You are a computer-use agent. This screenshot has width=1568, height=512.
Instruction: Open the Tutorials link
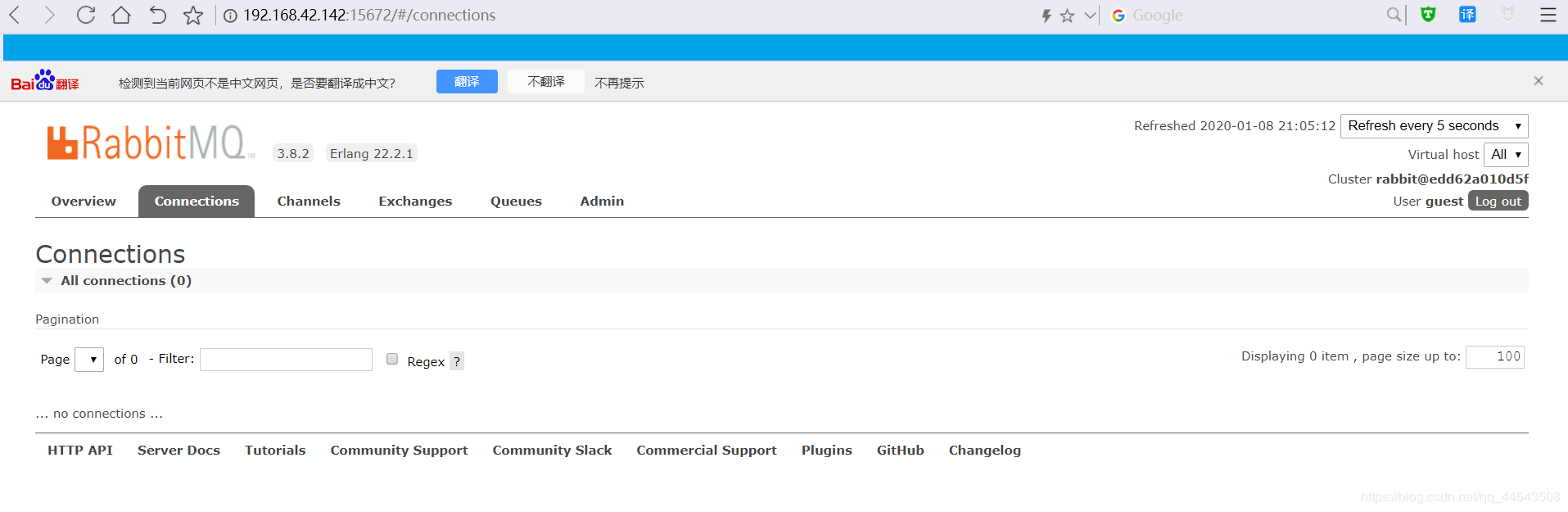pyautogui.click(x=275, y=451)
